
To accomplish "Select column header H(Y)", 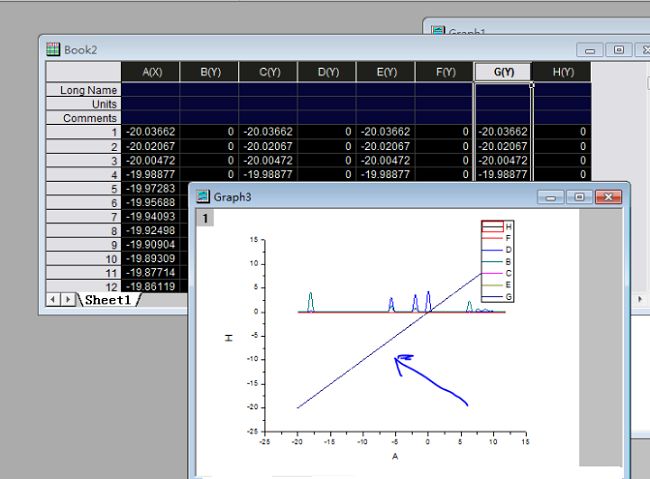I will click(562, 72).
